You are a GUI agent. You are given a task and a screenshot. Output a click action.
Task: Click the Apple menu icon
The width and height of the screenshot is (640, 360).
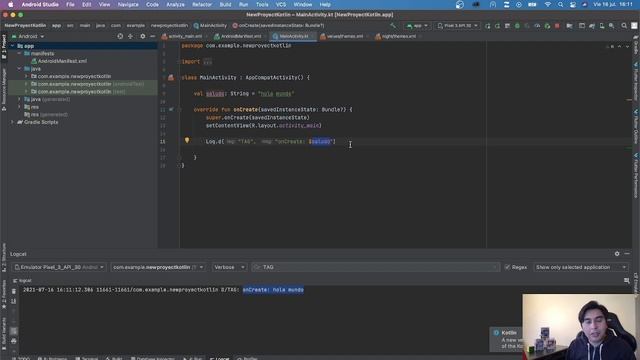[x=10, y=4]
